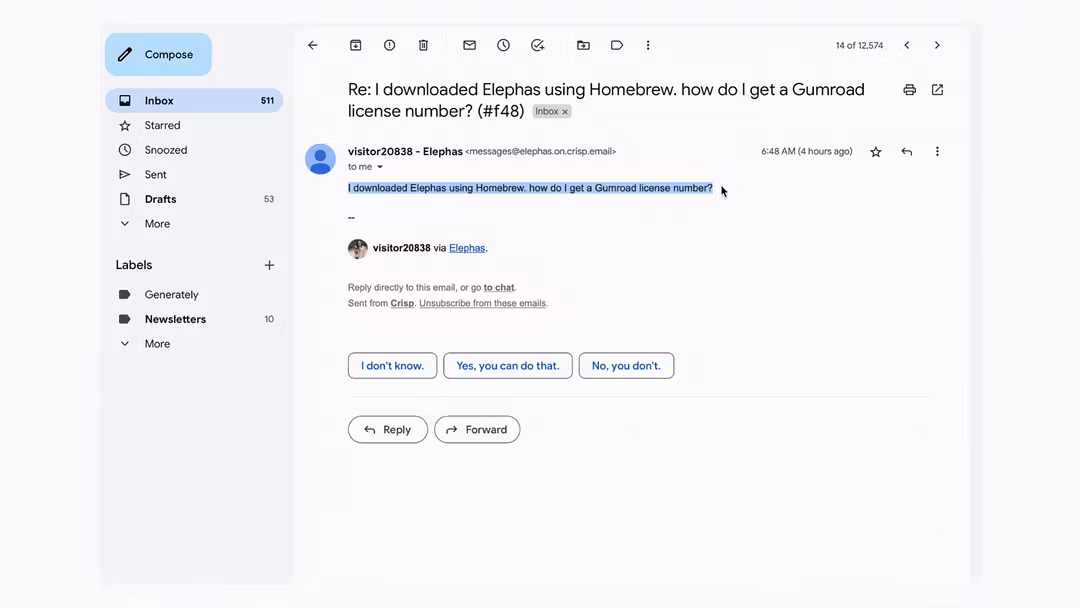1080x608 pixels.
Task: Print the email conversation
Action: [909, 90]
